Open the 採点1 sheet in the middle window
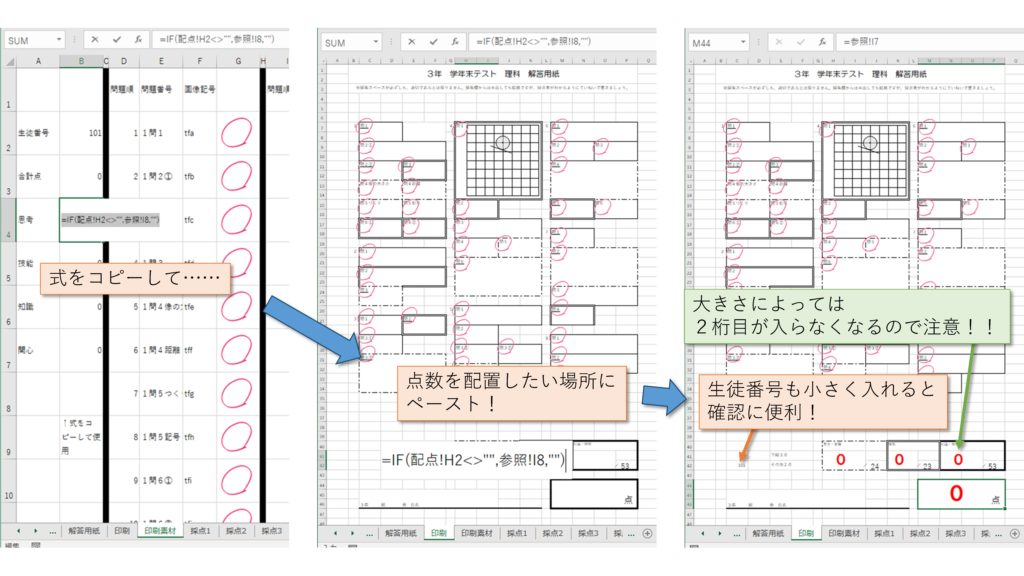Screen dimensions: 1024x576 pos(517,534)
